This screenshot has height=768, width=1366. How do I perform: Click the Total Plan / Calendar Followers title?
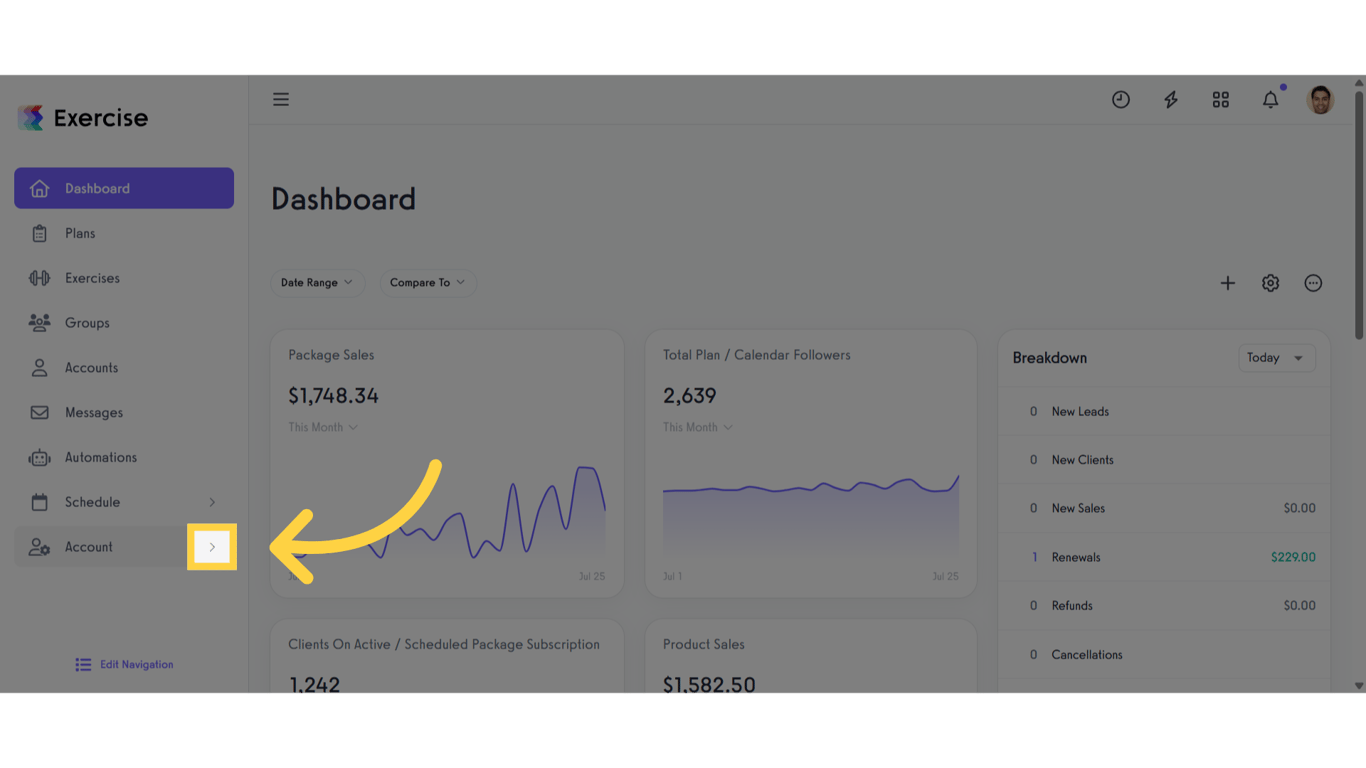(x=757, y=355)
